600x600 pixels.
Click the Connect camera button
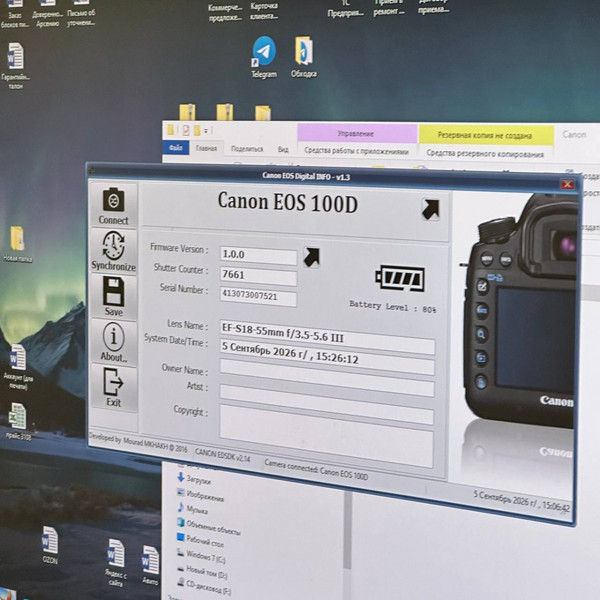(x=114, y=205)
